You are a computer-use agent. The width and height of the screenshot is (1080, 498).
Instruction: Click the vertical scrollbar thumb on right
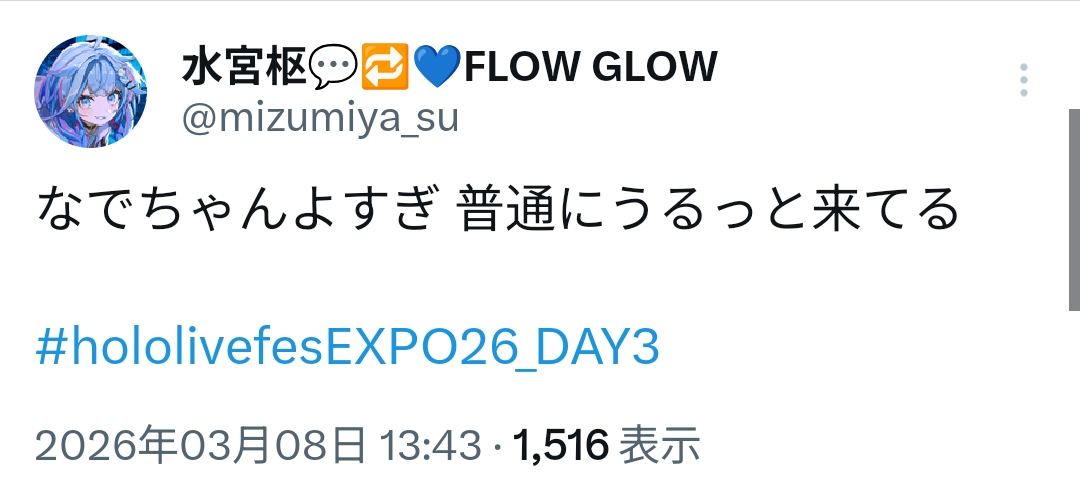point(1074,209)
